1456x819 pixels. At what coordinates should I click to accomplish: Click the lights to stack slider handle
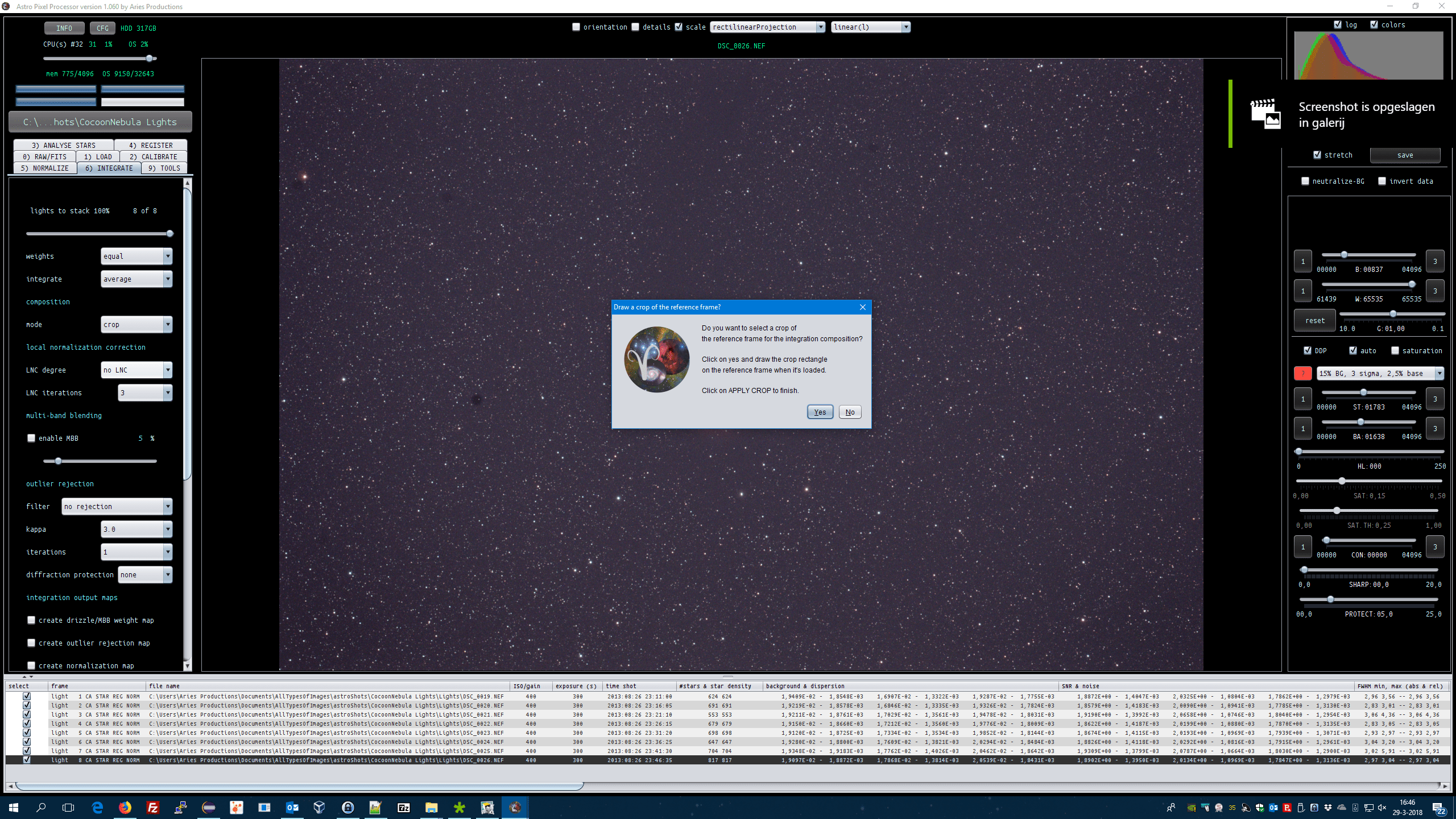click(169, 233)
